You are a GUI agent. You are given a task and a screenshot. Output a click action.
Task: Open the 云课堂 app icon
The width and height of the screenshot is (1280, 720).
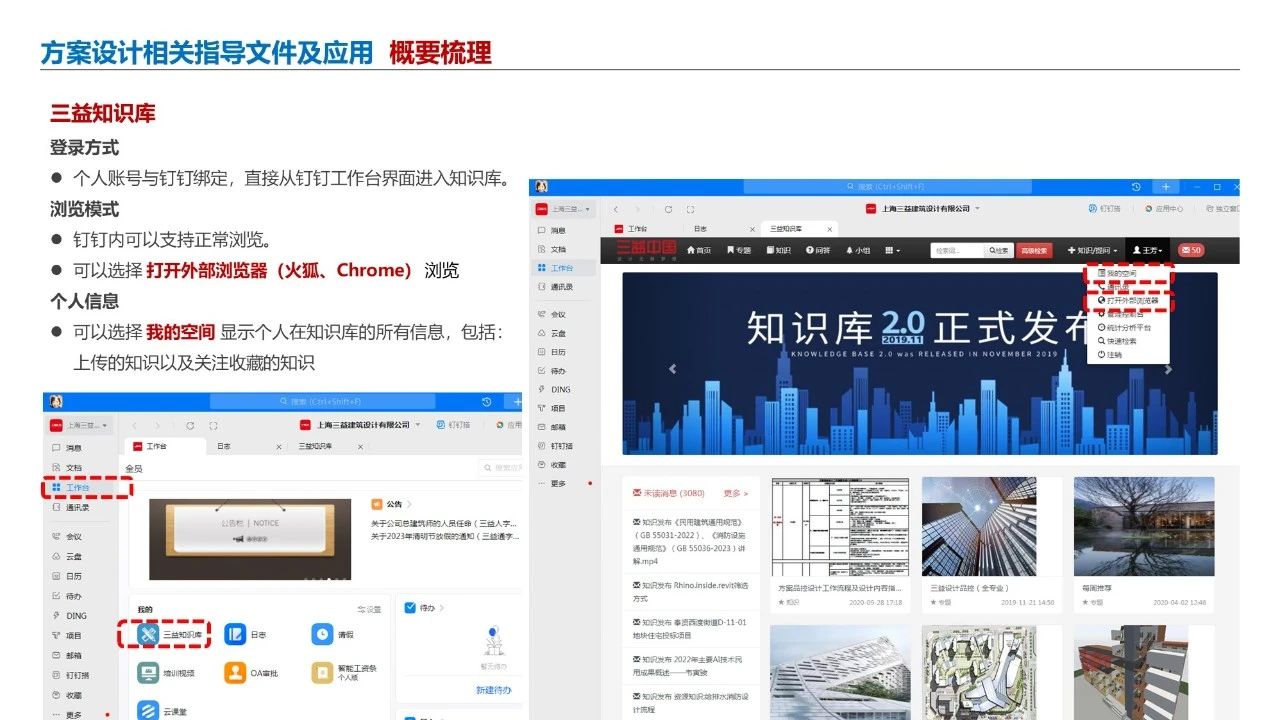pyautogui.click(x=148, y=710)
